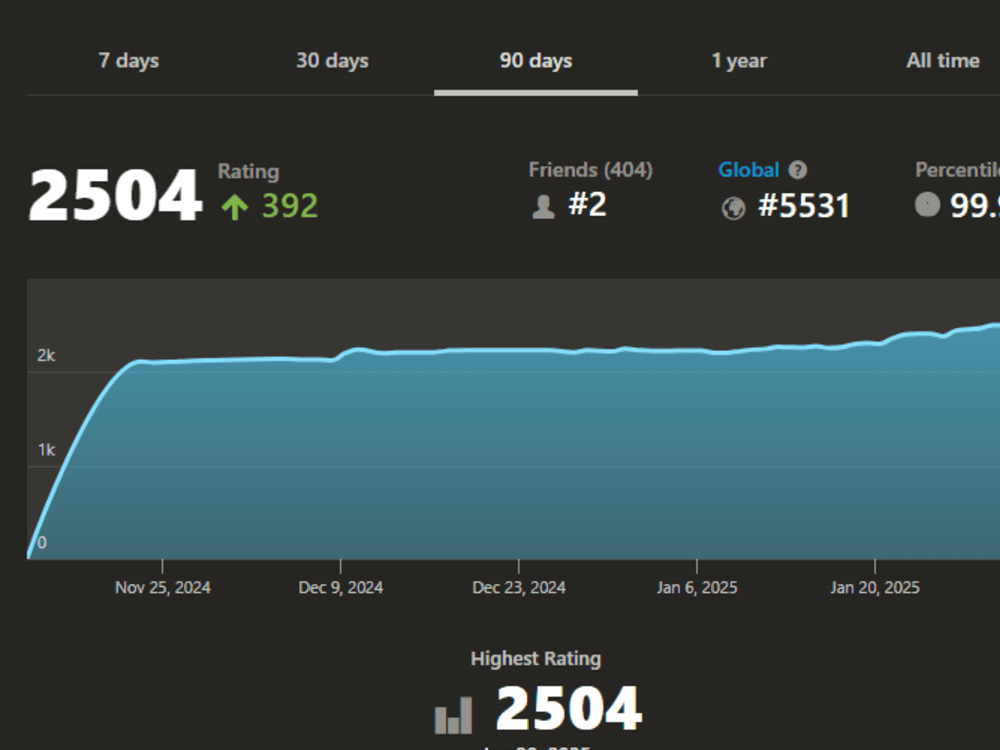Click the 0 y-axis label
Image resolution: width=1000 pixels, height=750 pixels.
pos(42,543)
